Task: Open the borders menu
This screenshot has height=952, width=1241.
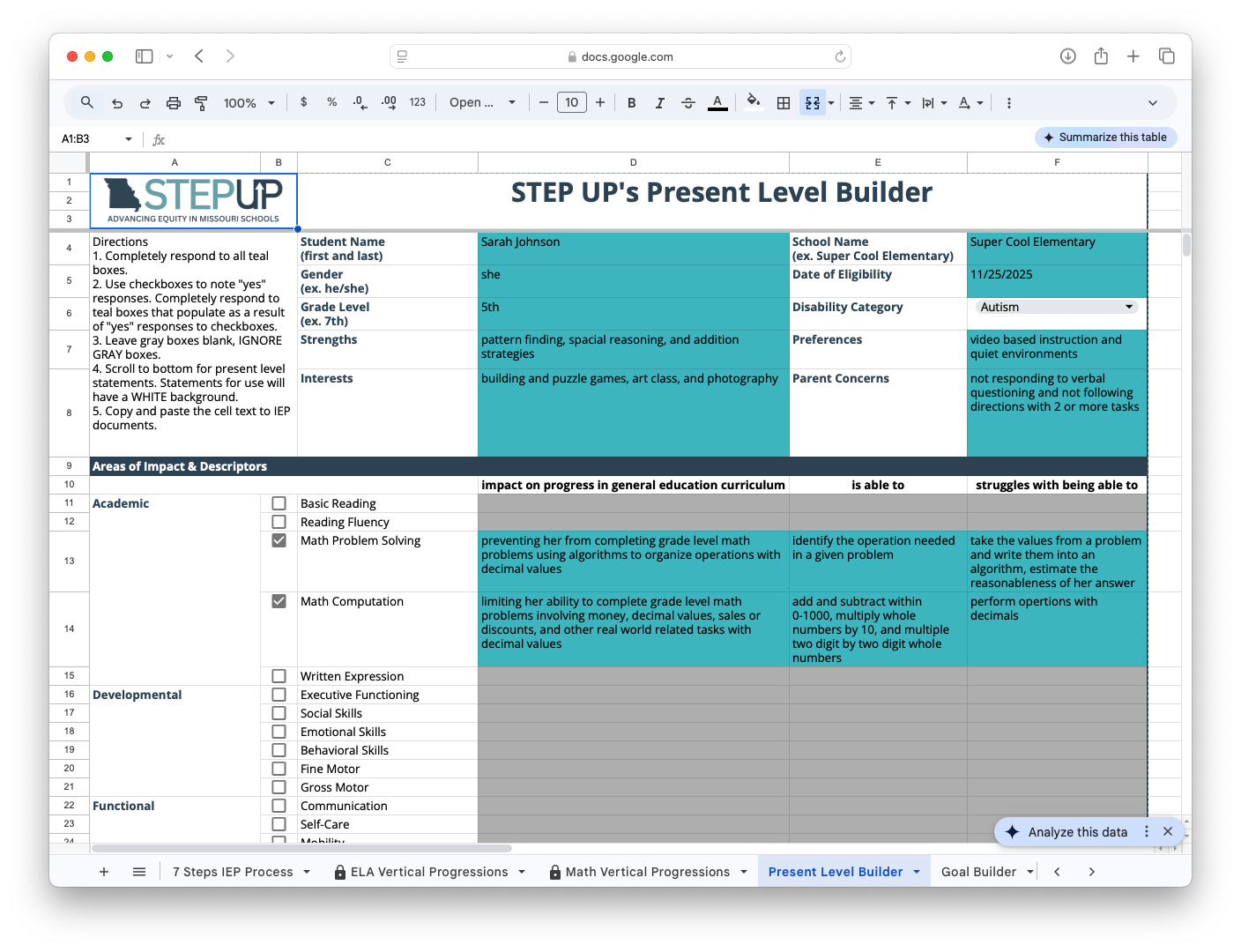Action: click(784, 103)
